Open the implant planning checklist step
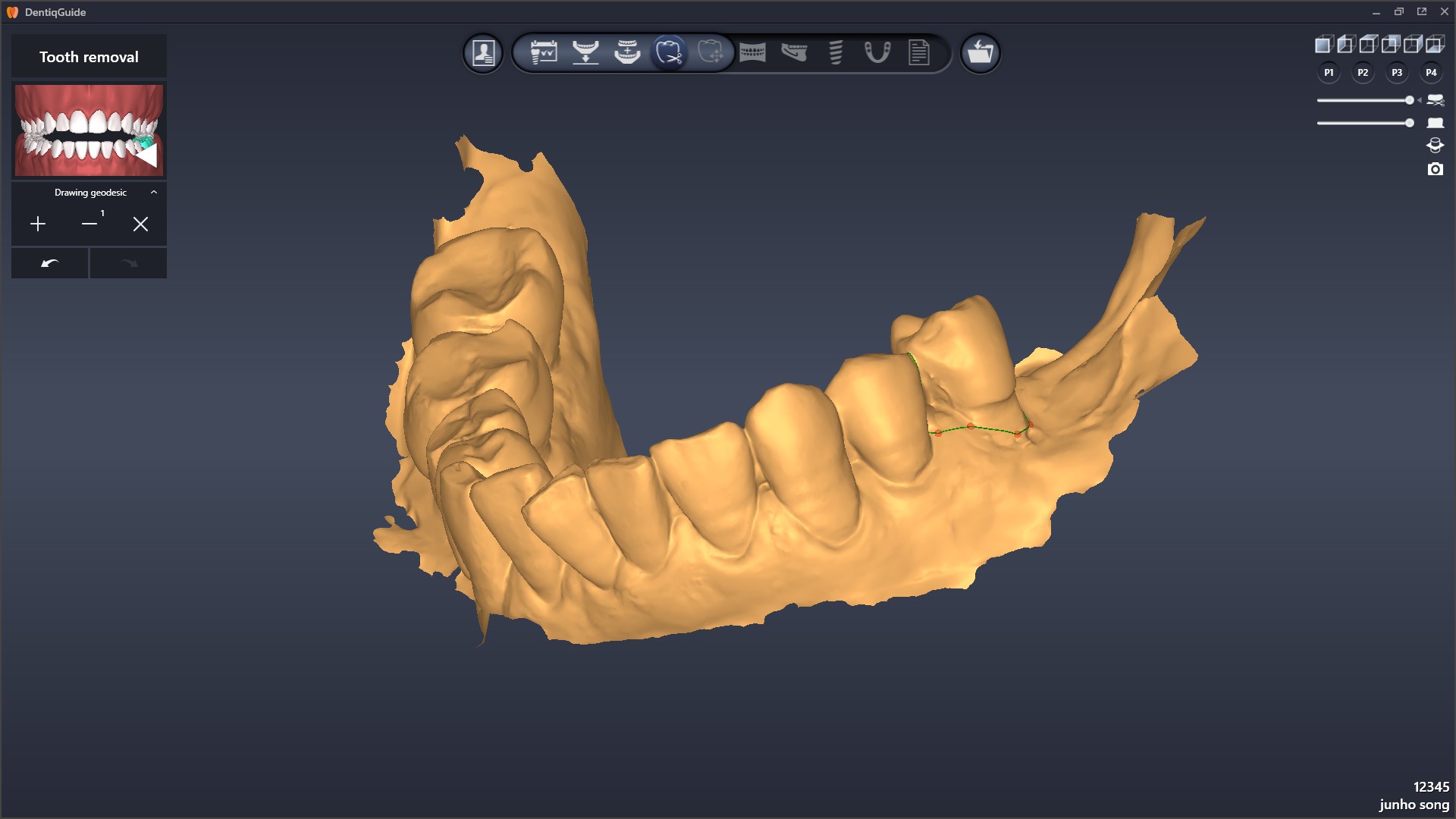 544,52
